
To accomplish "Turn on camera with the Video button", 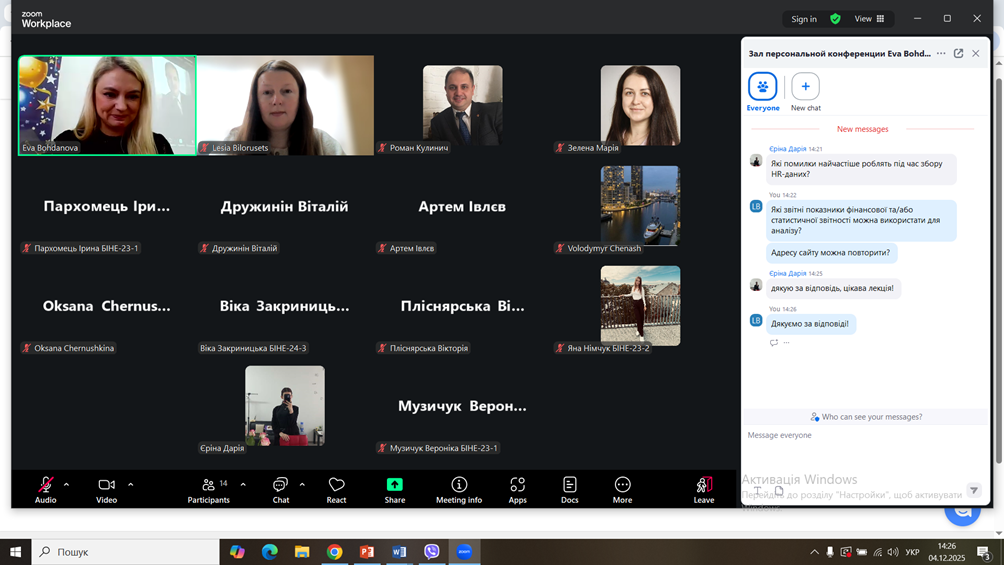I will [x=106, y=489].
